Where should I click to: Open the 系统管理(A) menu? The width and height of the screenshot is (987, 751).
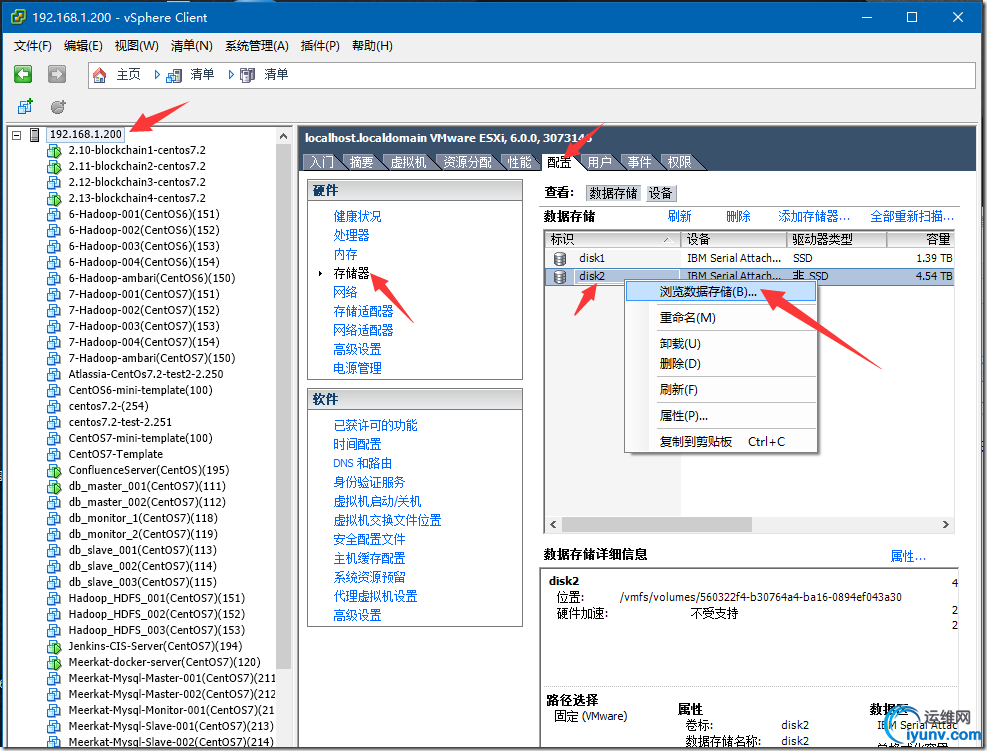(x=257, y=46)
